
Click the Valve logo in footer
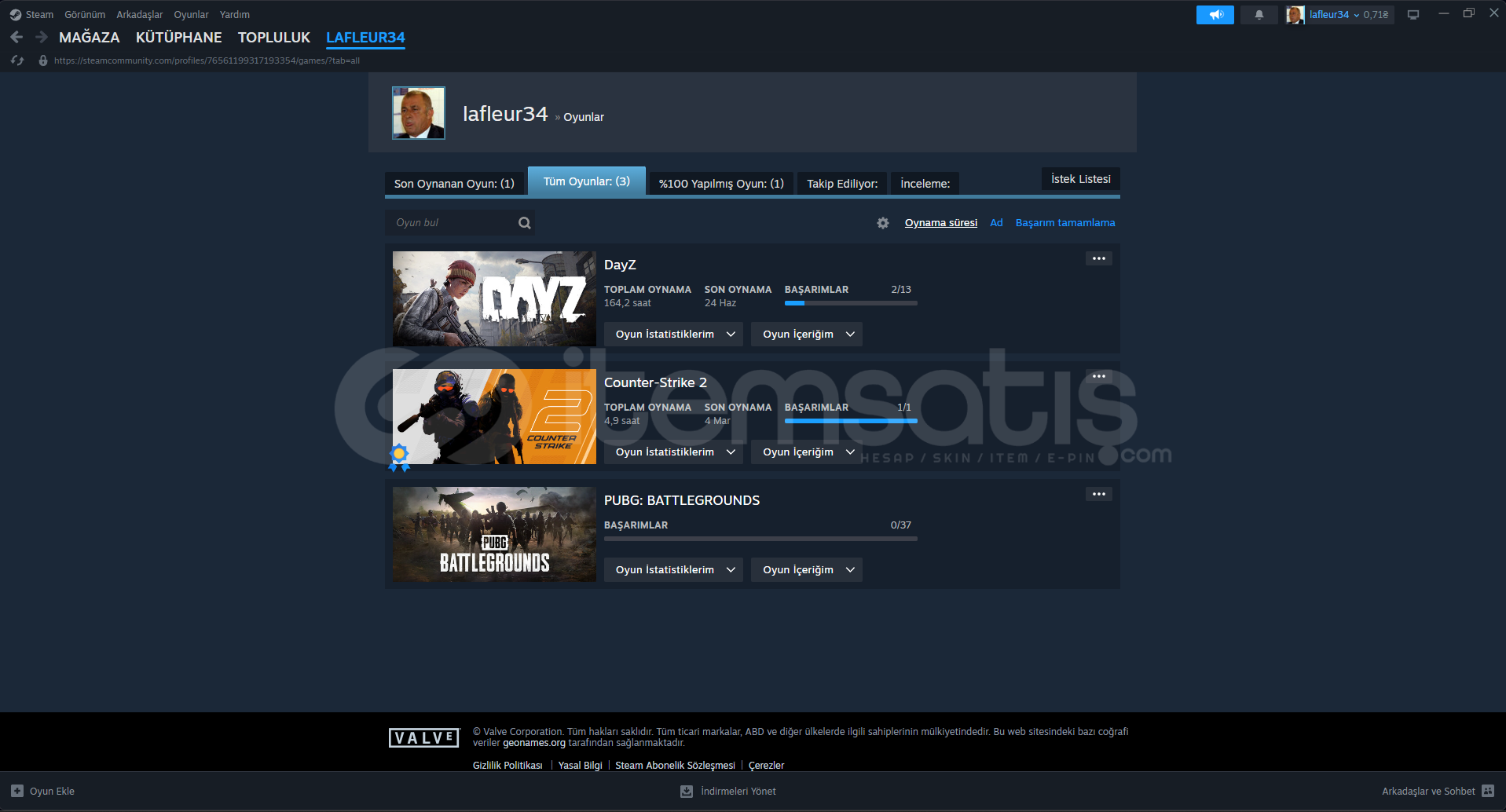click(x=424, y=737)
